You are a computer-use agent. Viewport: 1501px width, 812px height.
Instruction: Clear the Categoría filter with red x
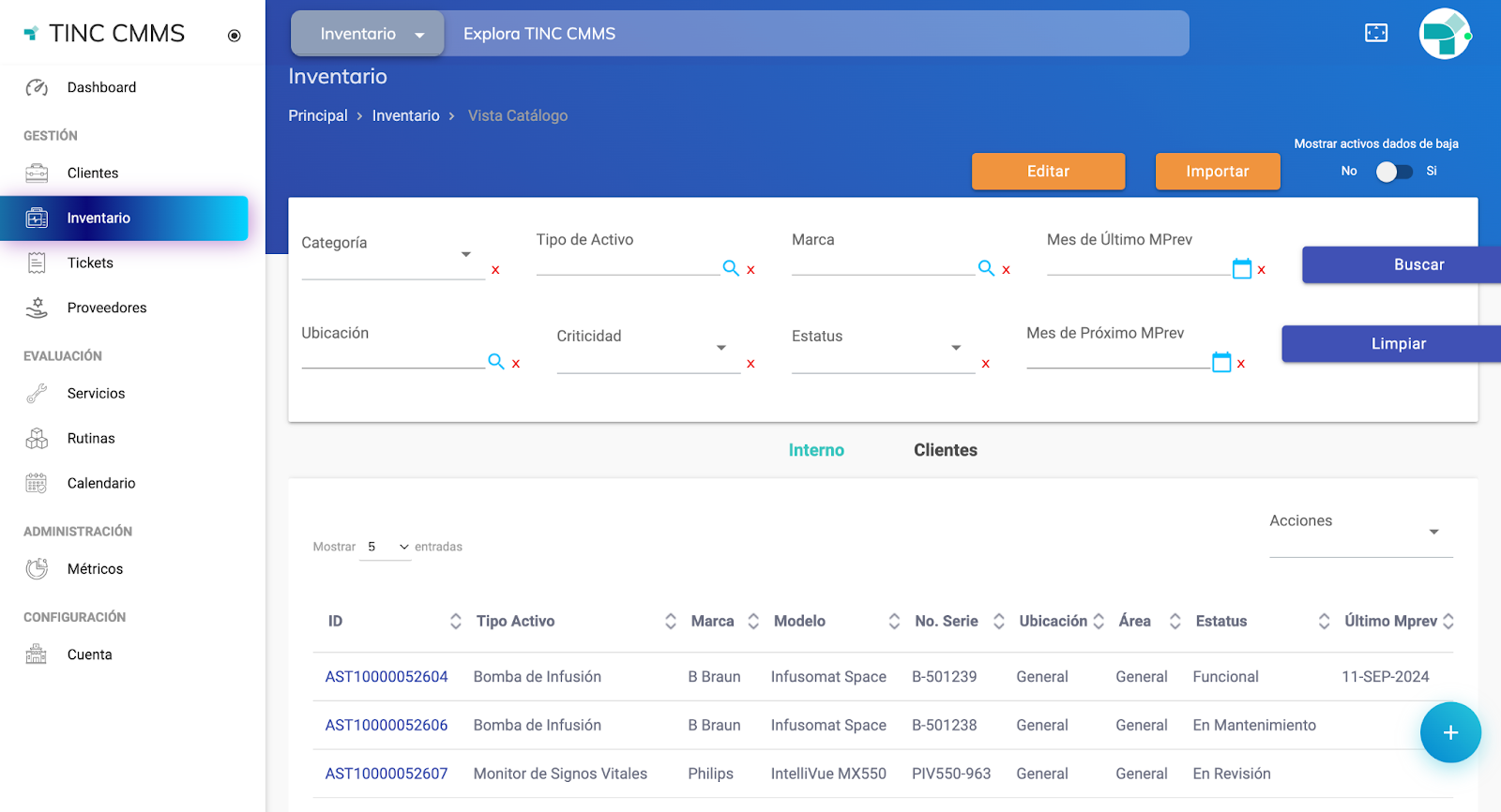[x=495, y=270]
